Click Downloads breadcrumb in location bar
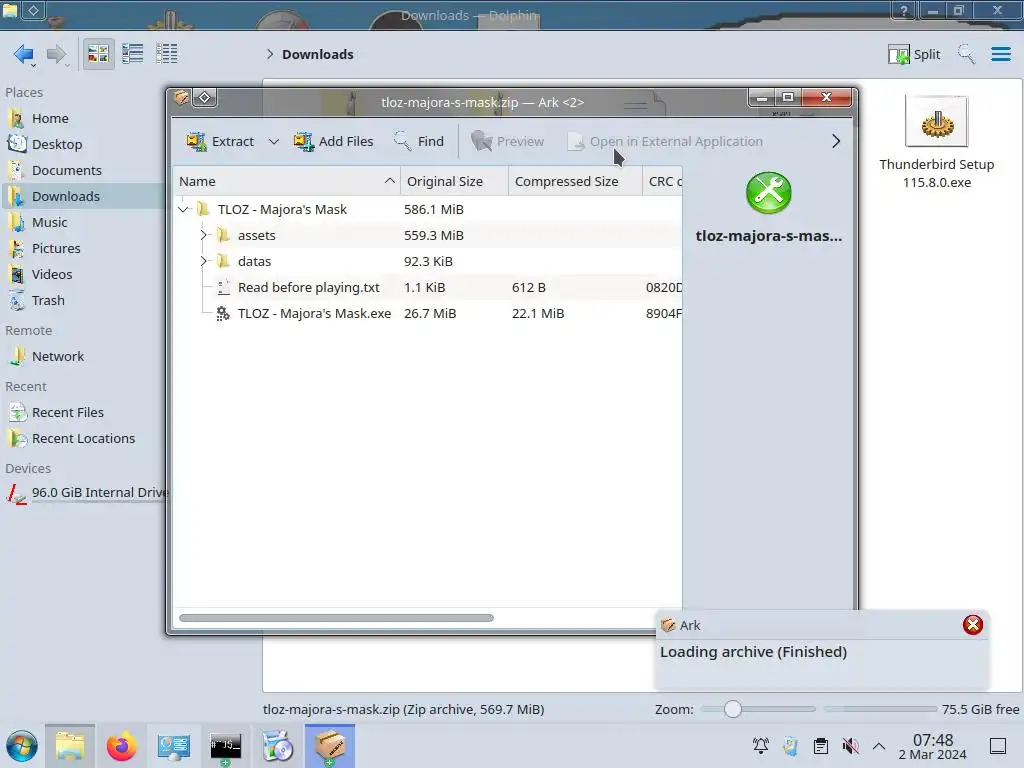The width and height of the screenshot is (1024, 768). [318, 54]
